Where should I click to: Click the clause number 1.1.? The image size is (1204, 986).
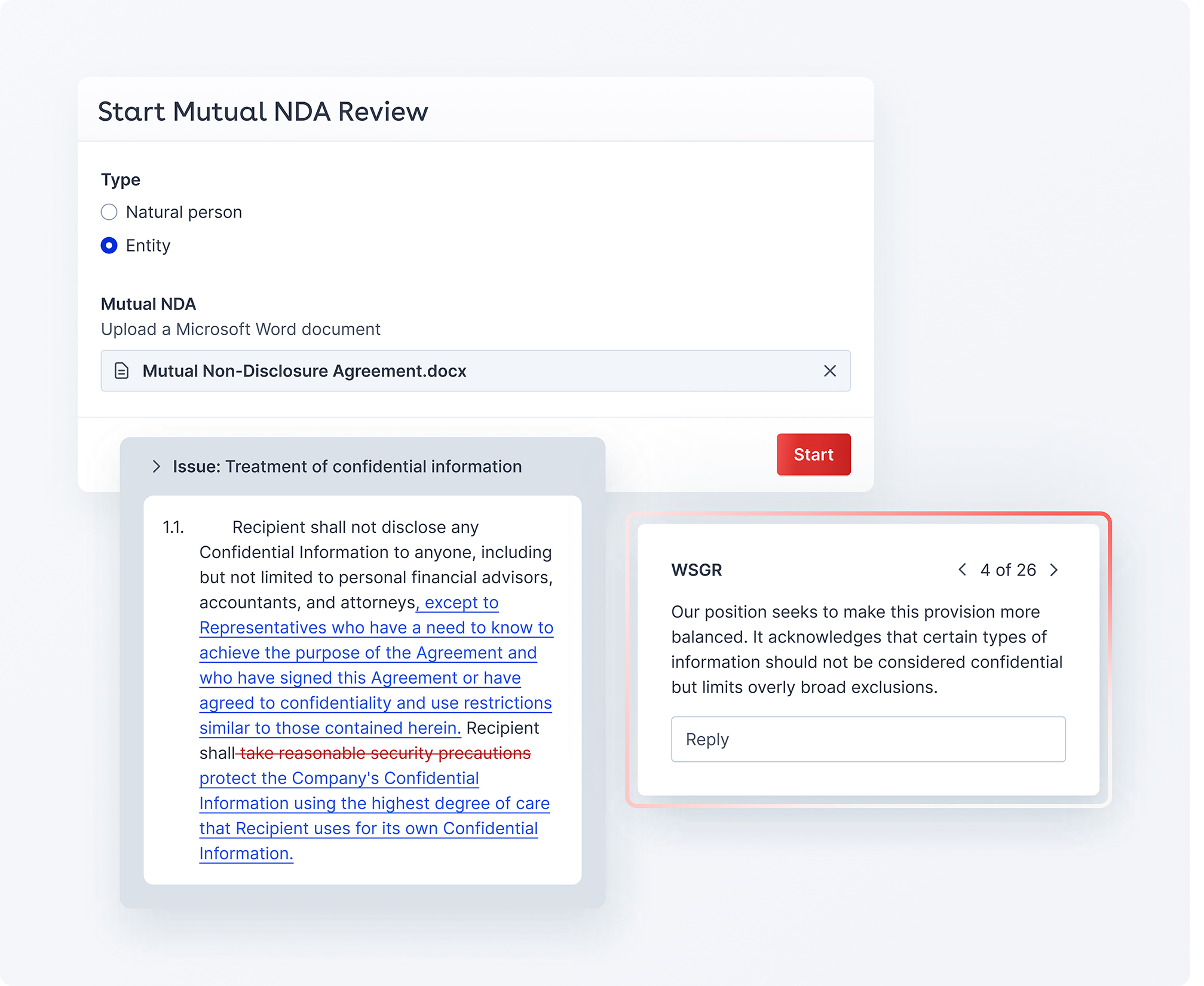(x=173, y=527)
